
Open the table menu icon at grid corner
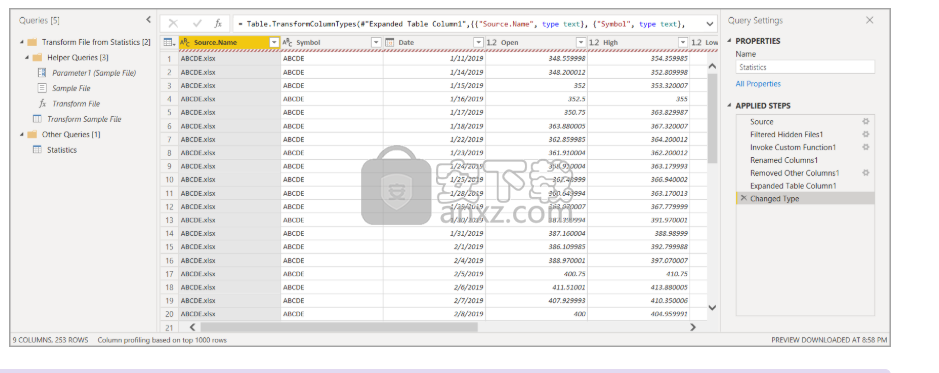169,43
